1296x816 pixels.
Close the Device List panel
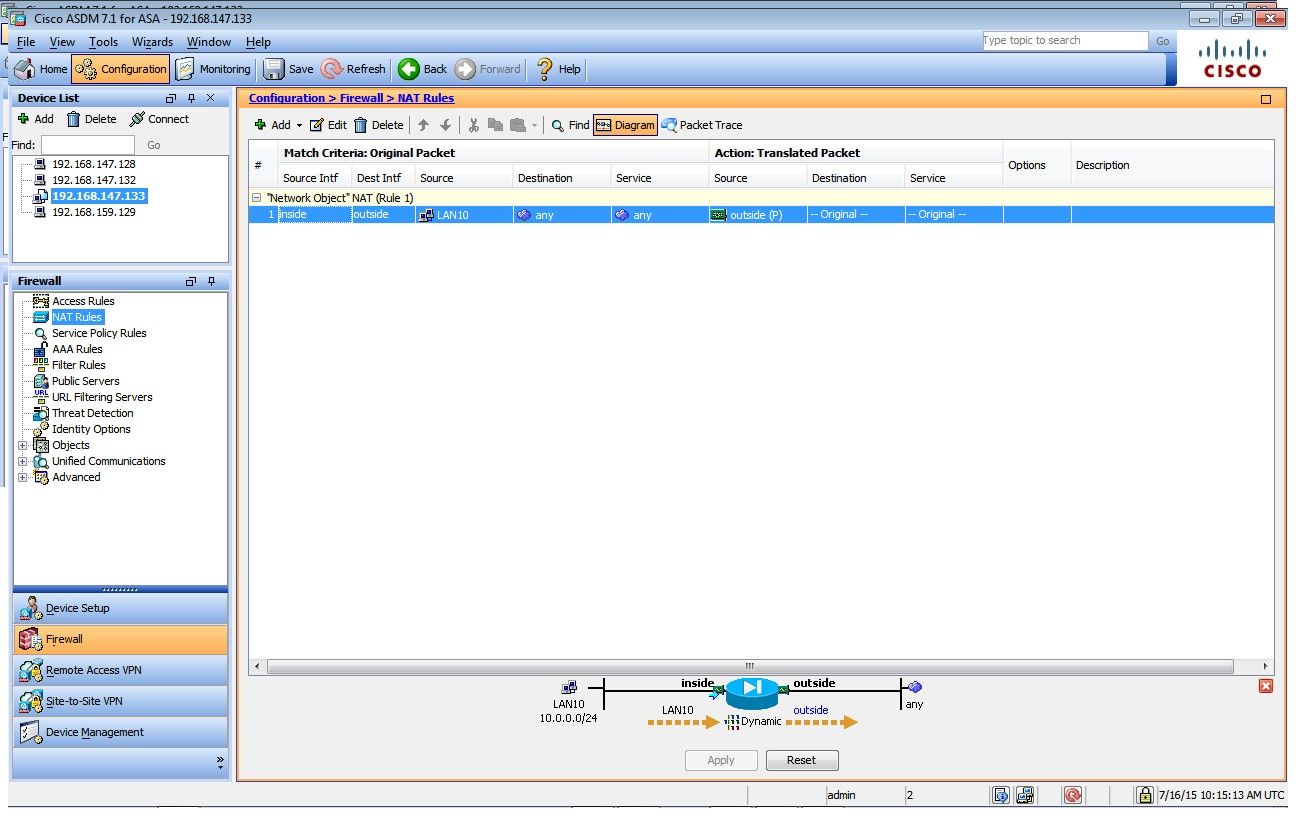pos(210,98)
